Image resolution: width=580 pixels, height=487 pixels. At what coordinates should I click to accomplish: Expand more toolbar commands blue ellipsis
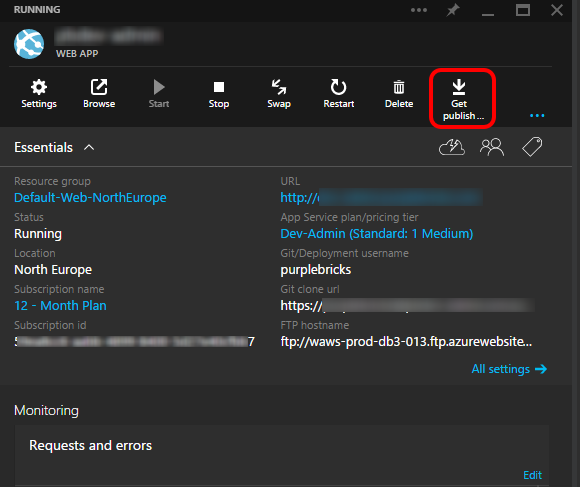pos(537,116)
